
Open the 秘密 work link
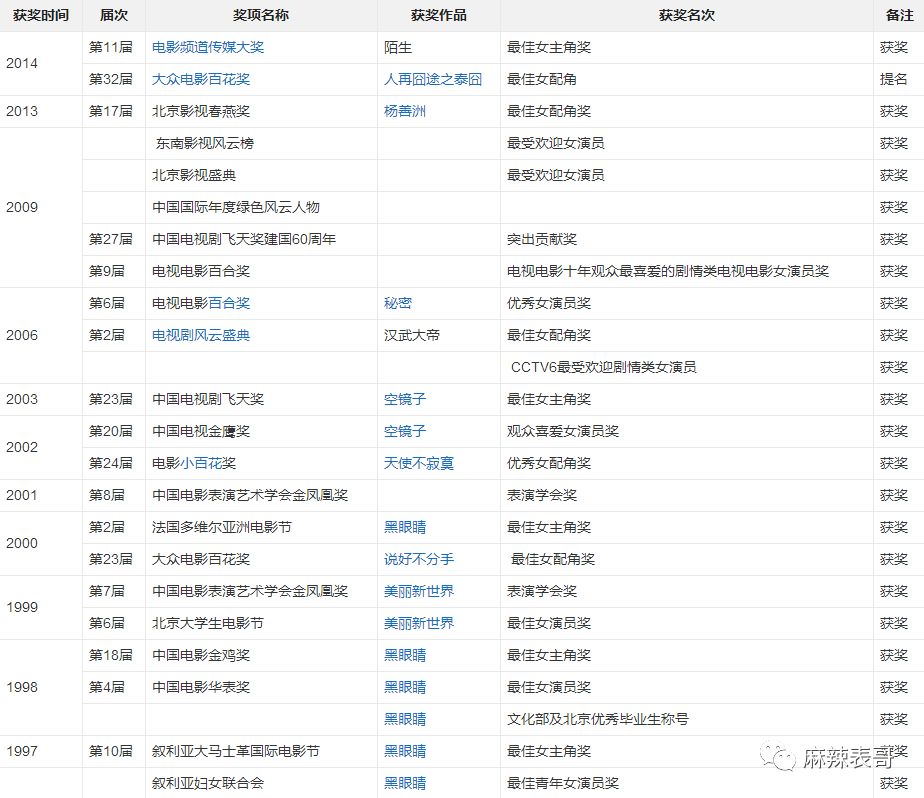pos(398,303)
